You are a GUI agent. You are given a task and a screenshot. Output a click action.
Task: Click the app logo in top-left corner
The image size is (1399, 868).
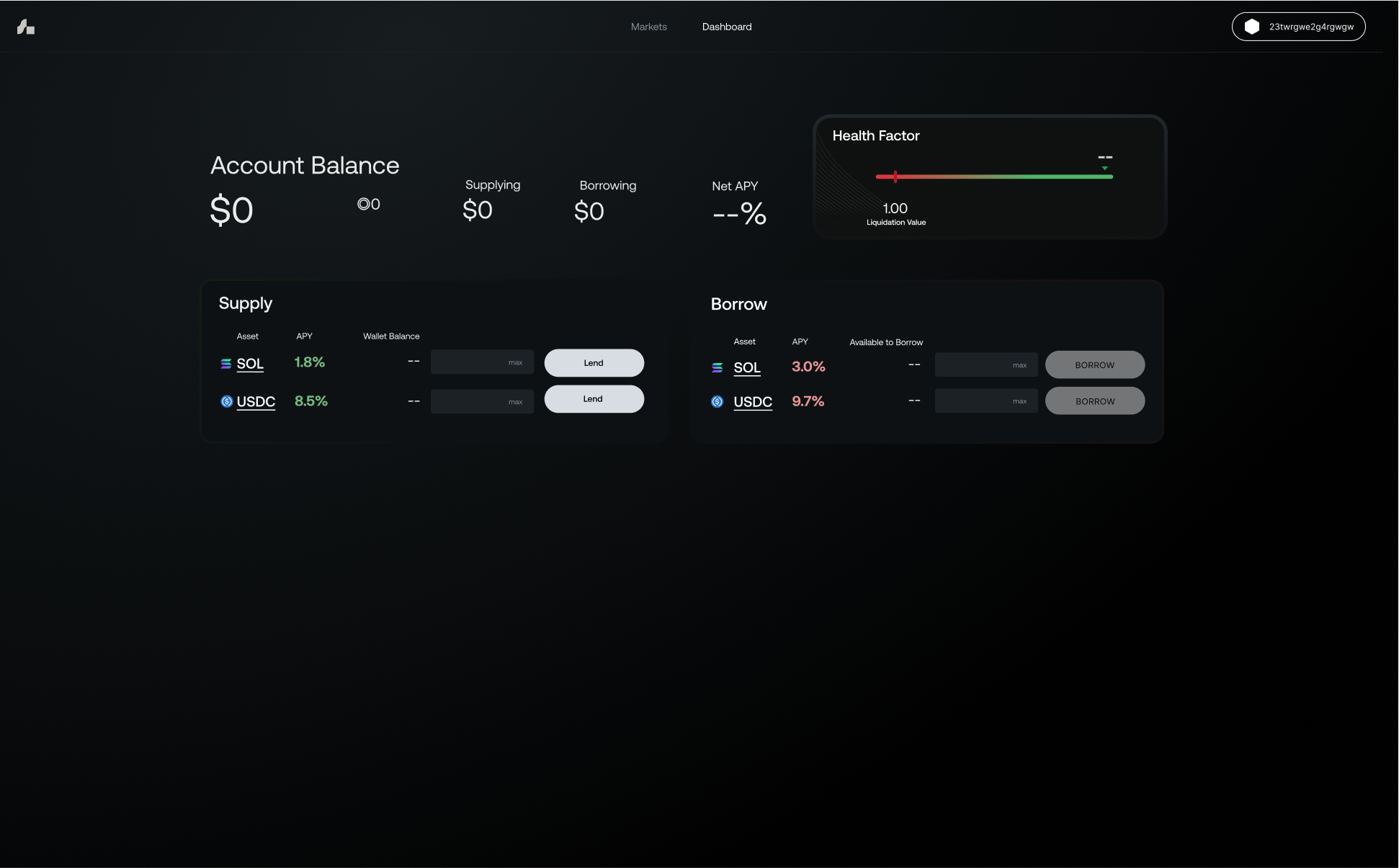click(x=26, y=27)
